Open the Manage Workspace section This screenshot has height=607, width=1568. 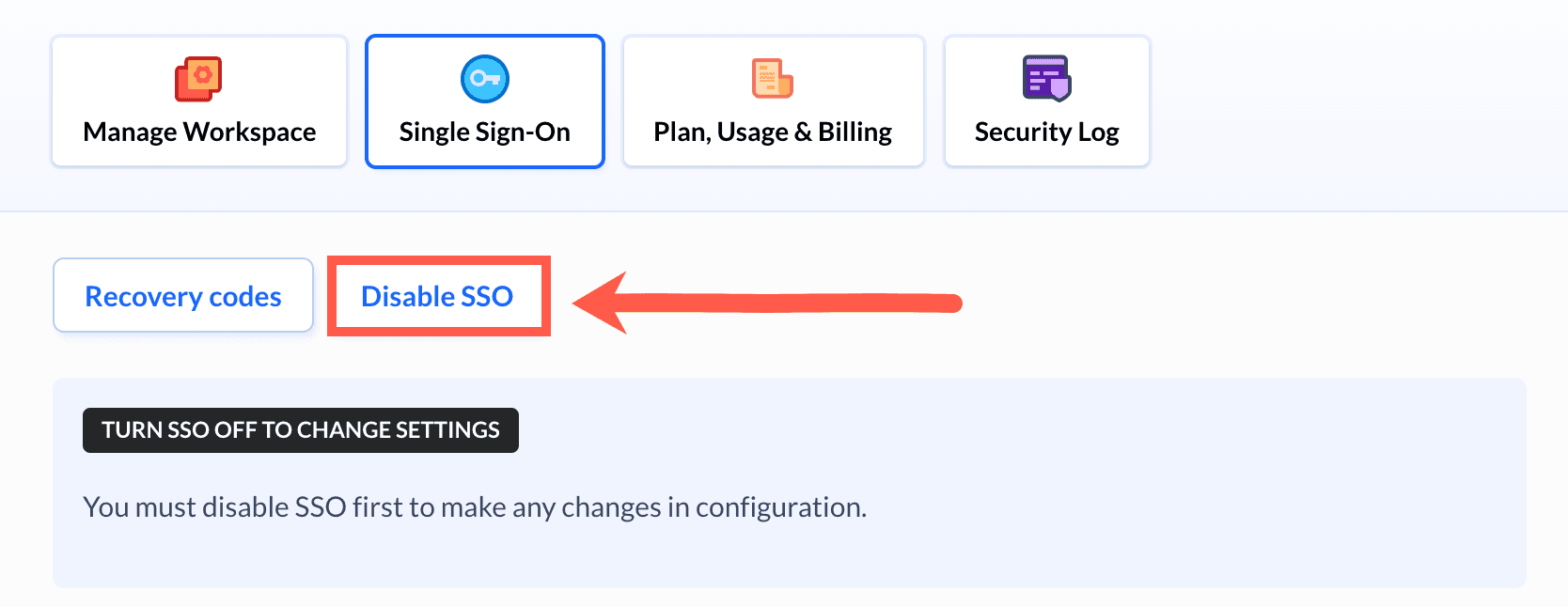(x=198, y=101)
